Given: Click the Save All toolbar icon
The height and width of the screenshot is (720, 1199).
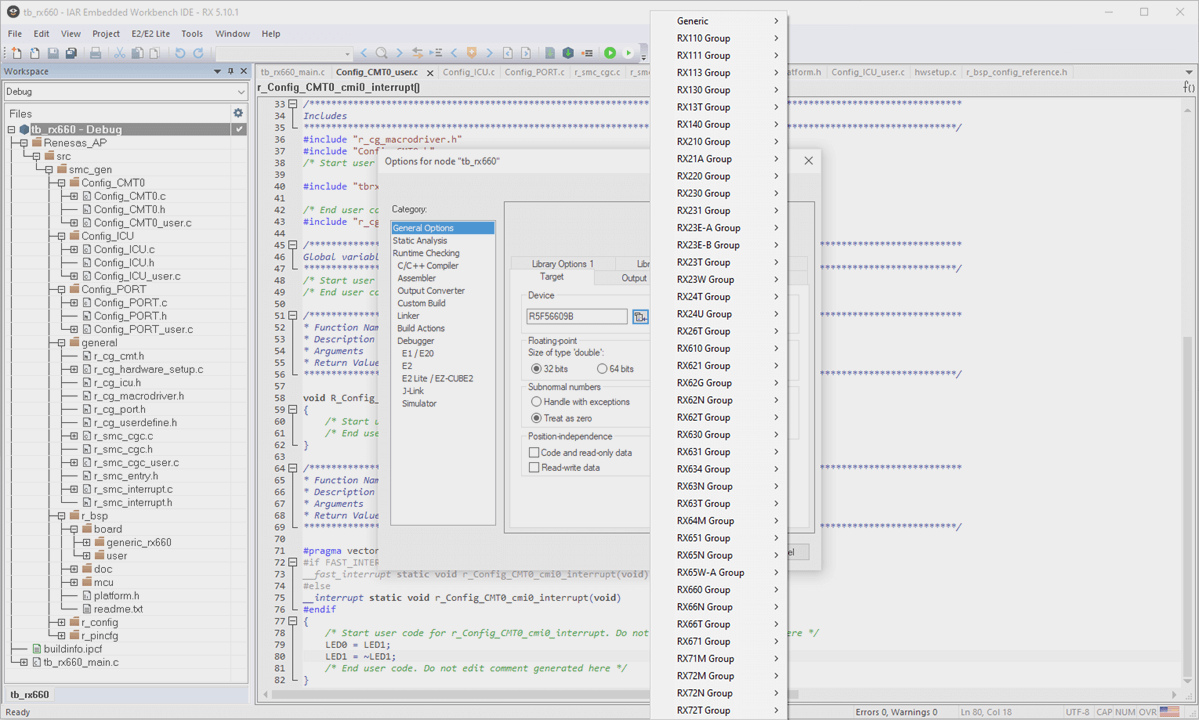Looking at the screenshot, I should 71,53.
